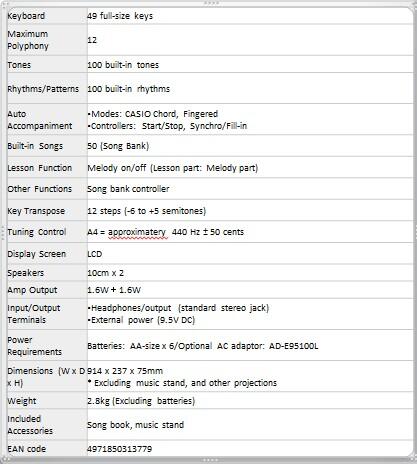
Task: Click the '50 (Song Bank)' value
Action: tap(118, 146)
